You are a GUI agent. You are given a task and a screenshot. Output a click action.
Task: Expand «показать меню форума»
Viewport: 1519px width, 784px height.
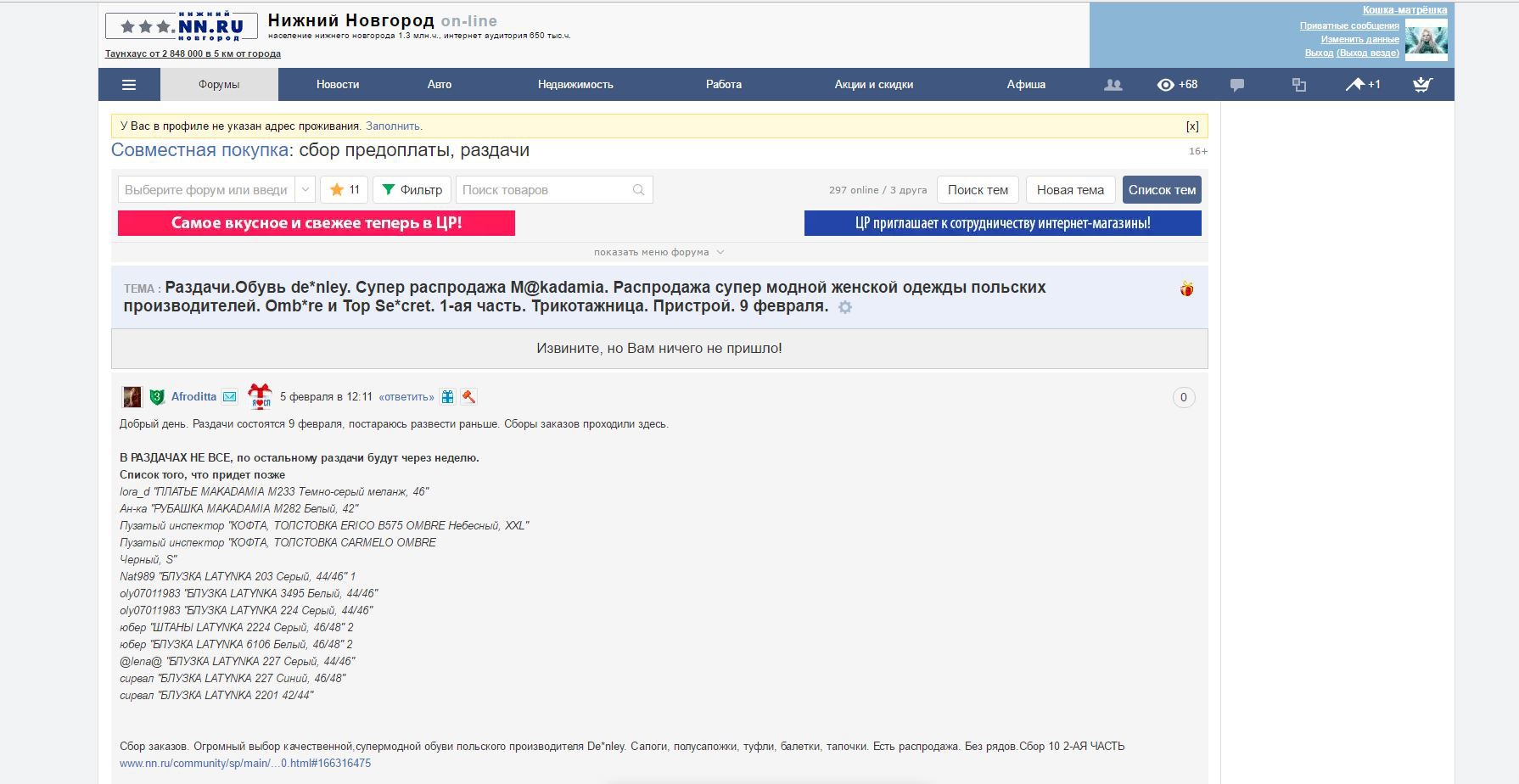659,252
